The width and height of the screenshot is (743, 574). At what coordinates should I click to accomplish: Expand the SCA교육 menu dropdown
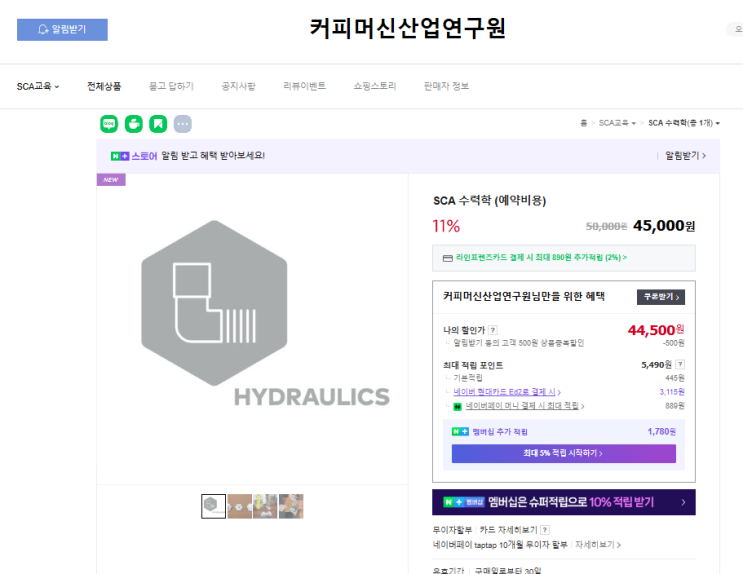pyautogui.click(x=38, y=86)
